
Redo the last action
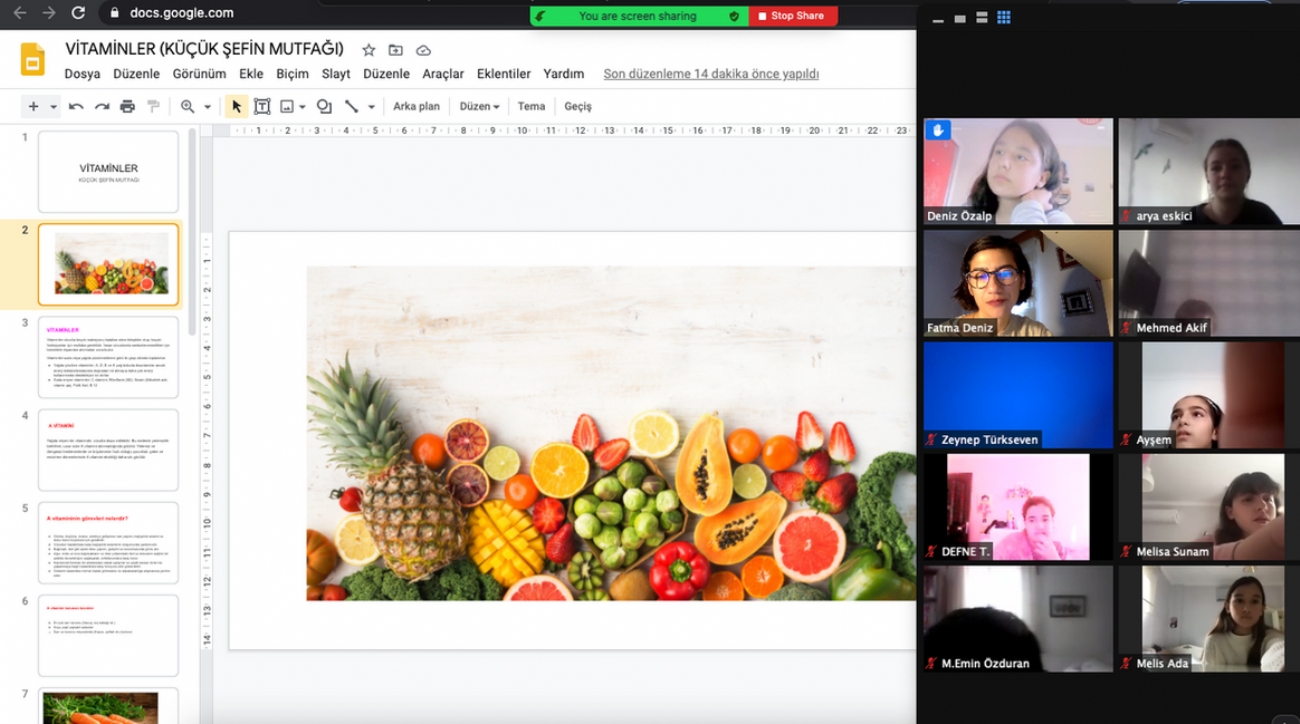coord(102,106)
